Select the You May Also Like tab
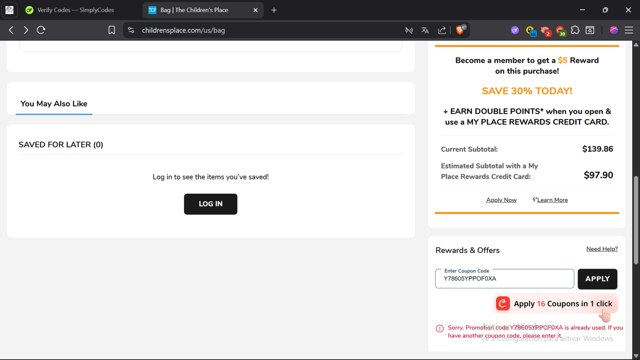The height and width of the screenshot is (360, 640). (x=54, y=104)
